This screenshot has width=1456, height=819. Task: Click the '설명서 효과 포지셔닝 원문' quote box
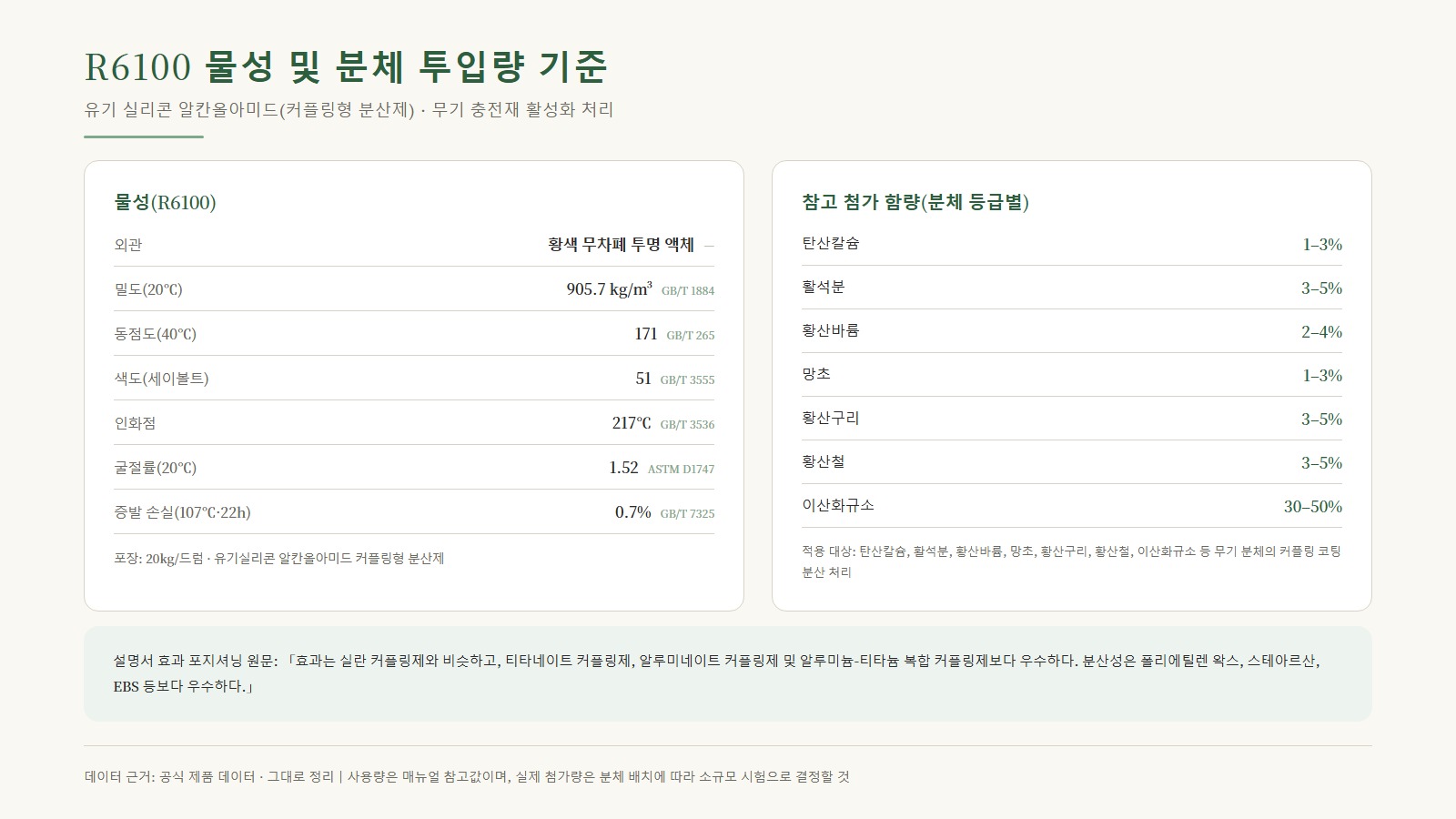728,673
